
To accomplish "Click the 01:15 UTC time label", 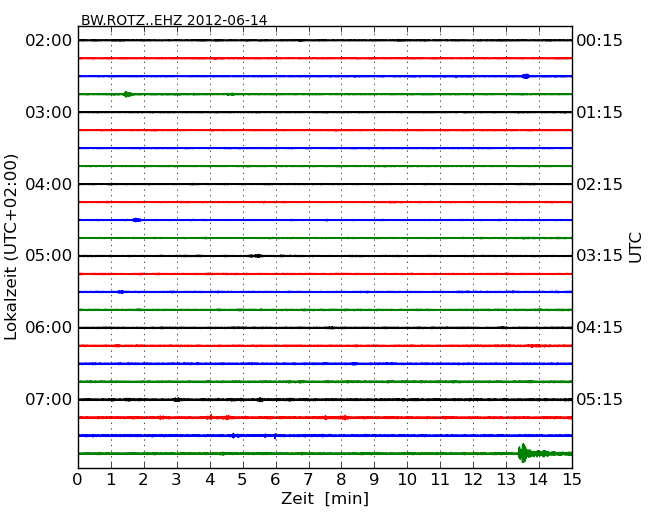I will coord(599,112).
